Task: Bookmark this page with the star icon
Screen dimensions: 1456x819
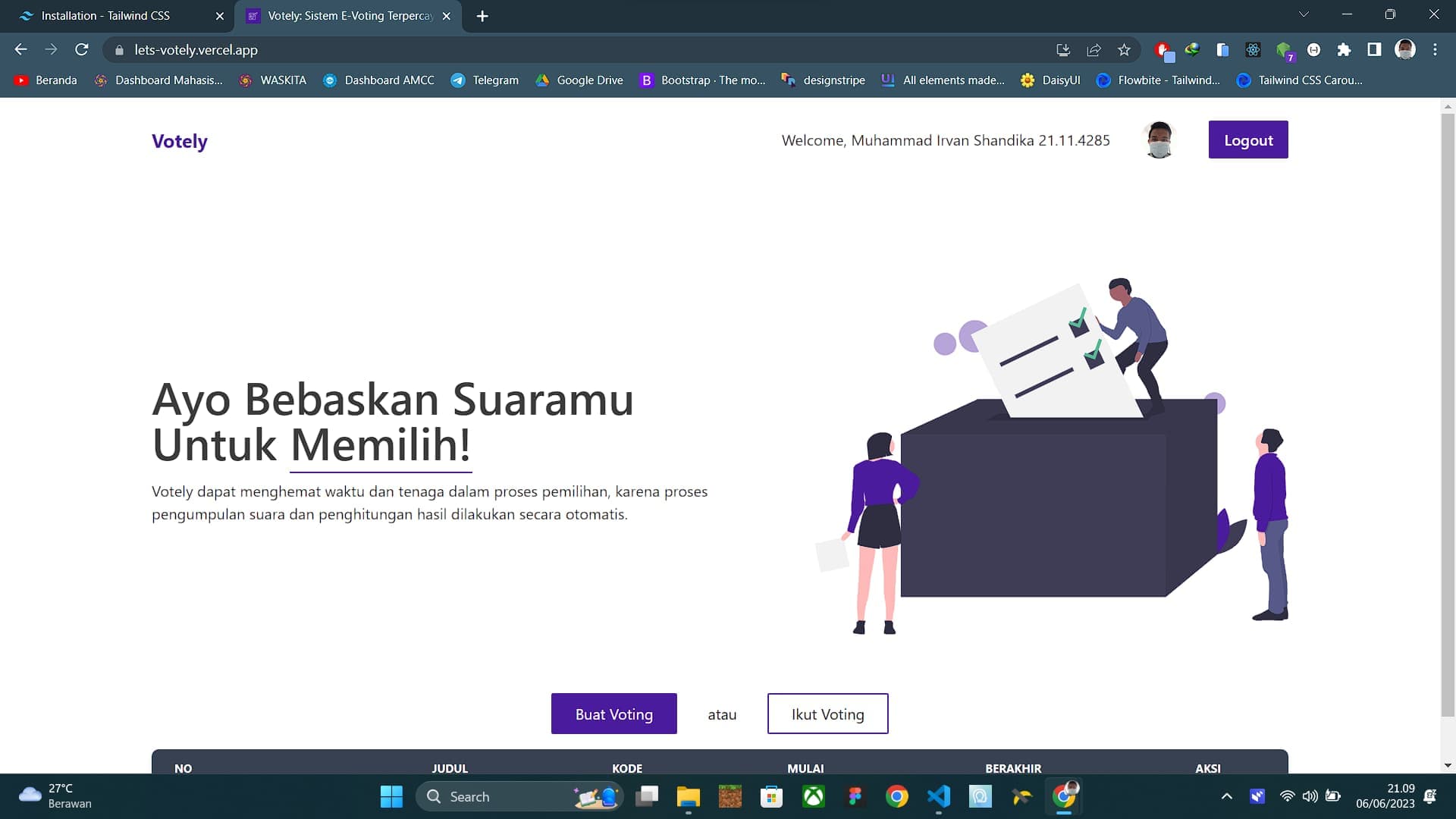Action: [x=1124, y=50]
